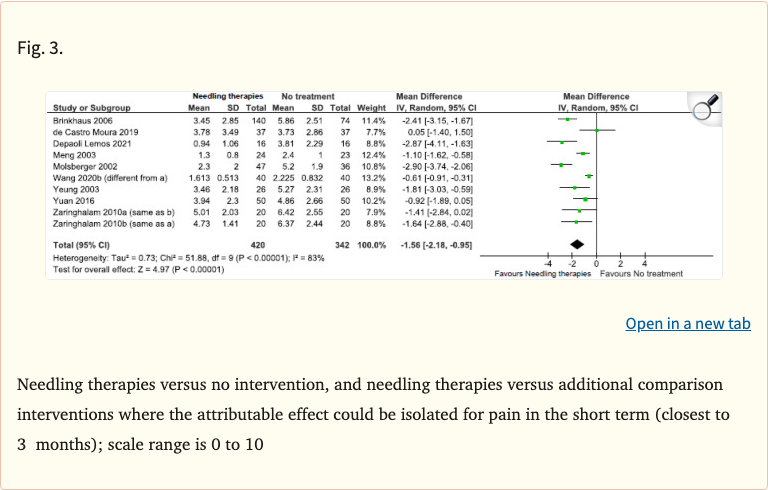Click the 'Test for overall effect' line
The width and height of the screenshot is (768, 490).
click(x=137, y=268)
